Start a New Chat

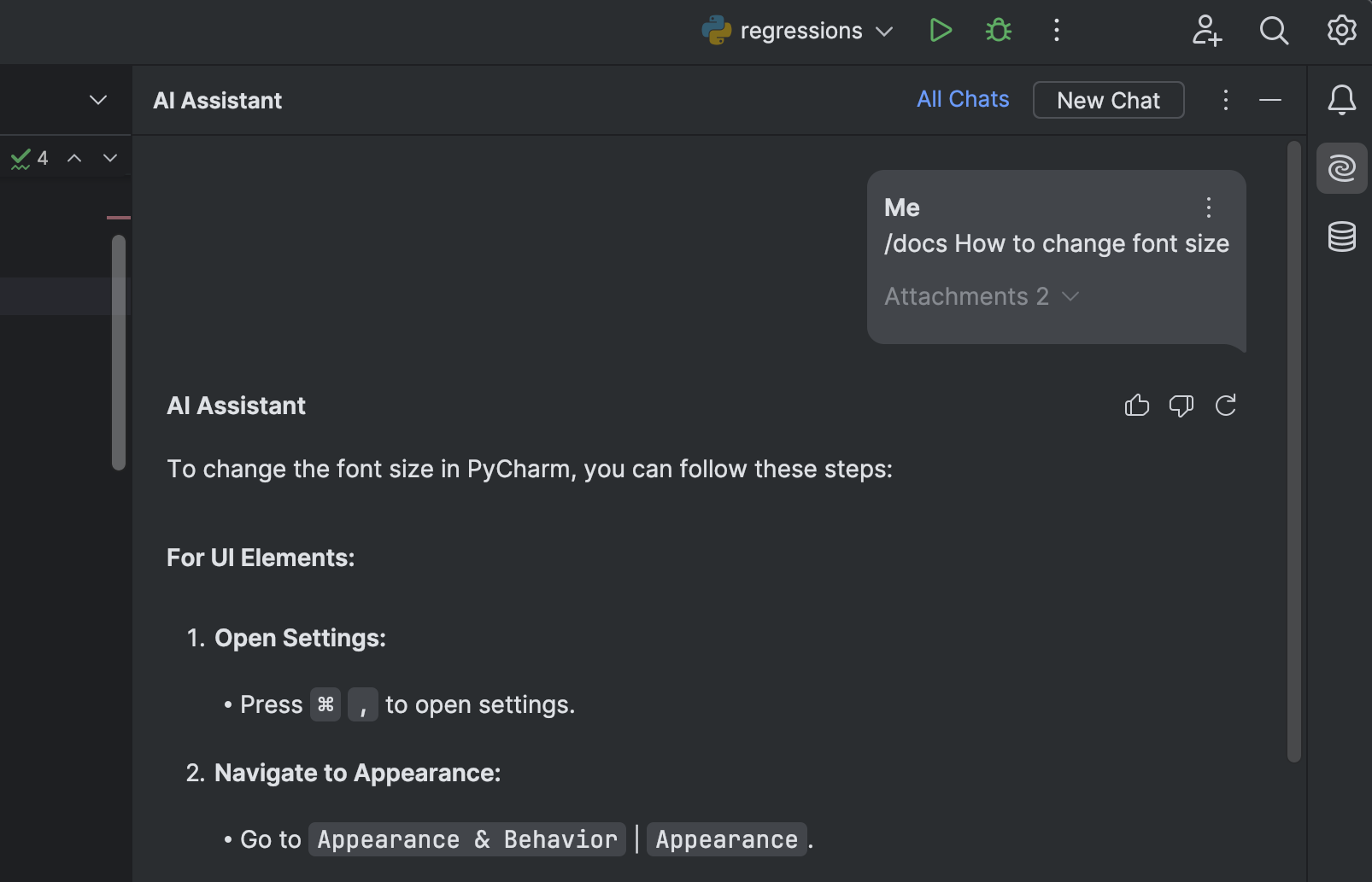click(1108, 100)
